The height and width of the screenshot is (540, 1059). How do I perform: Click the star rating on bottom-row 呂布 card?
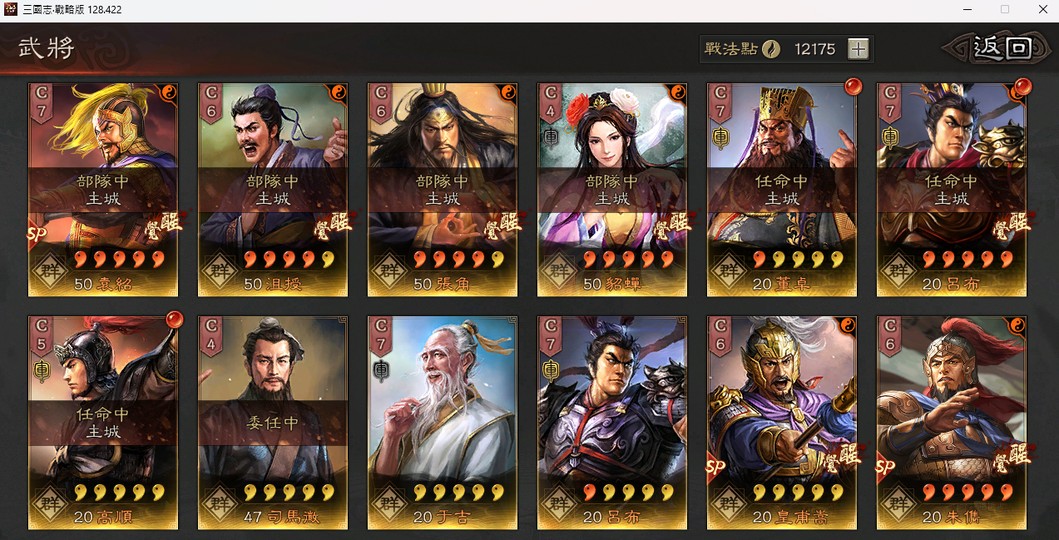(x=628, y=493)
